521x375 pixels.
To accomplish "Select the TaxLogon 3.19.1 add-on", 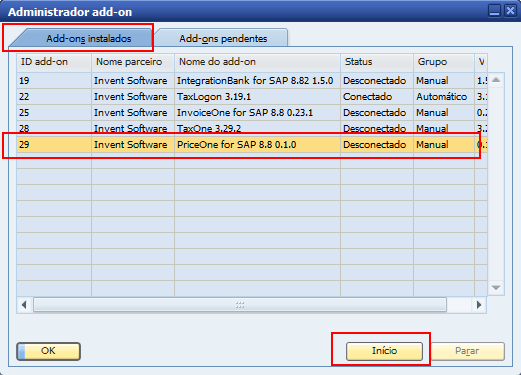I will point(252,97).
